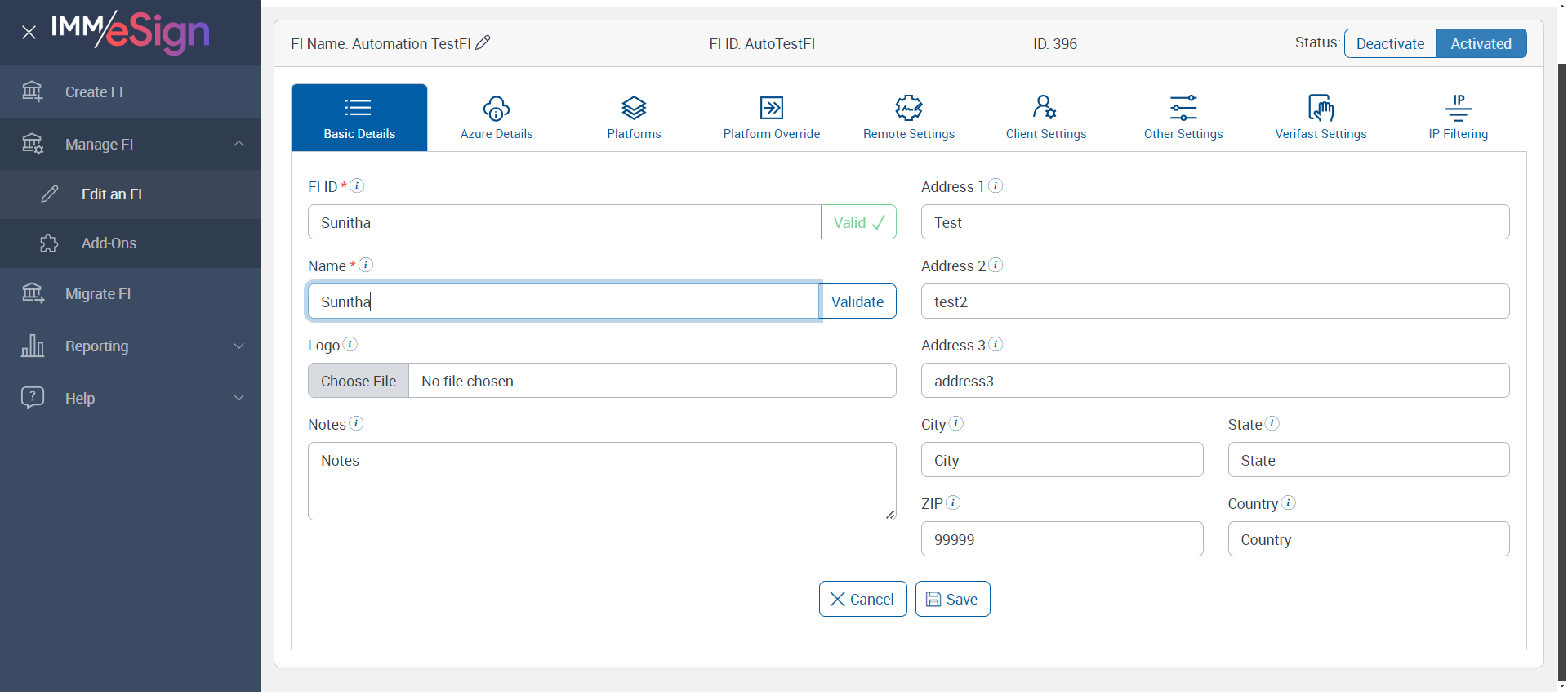
Task: Click the Add-Ons puzzle icon
Action: (x=49, y=243)
